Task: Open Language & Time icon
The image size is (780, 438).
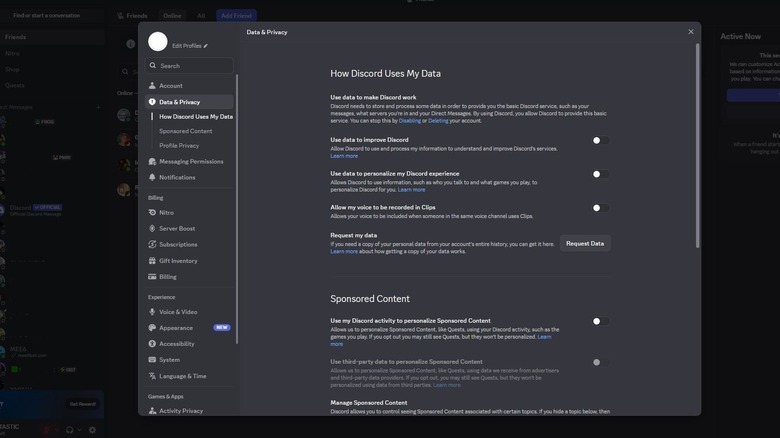Action: tap(152, 376)
